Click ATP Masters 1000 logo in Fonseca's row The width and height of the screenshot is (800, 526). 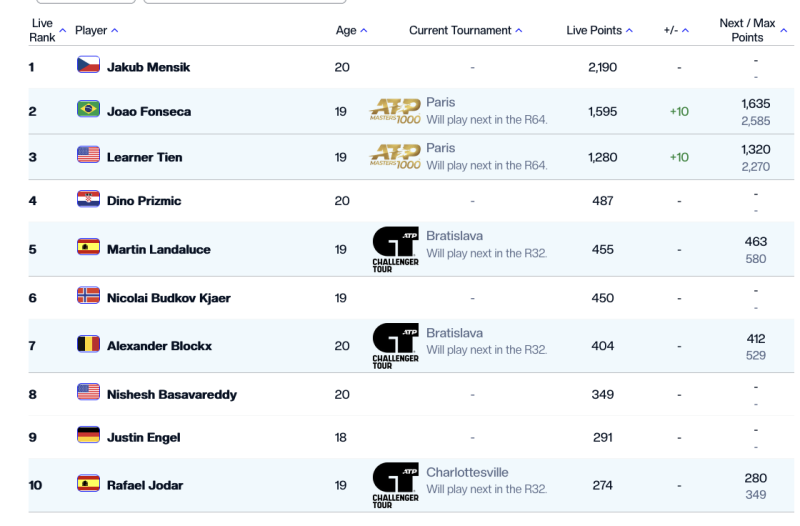395,110
